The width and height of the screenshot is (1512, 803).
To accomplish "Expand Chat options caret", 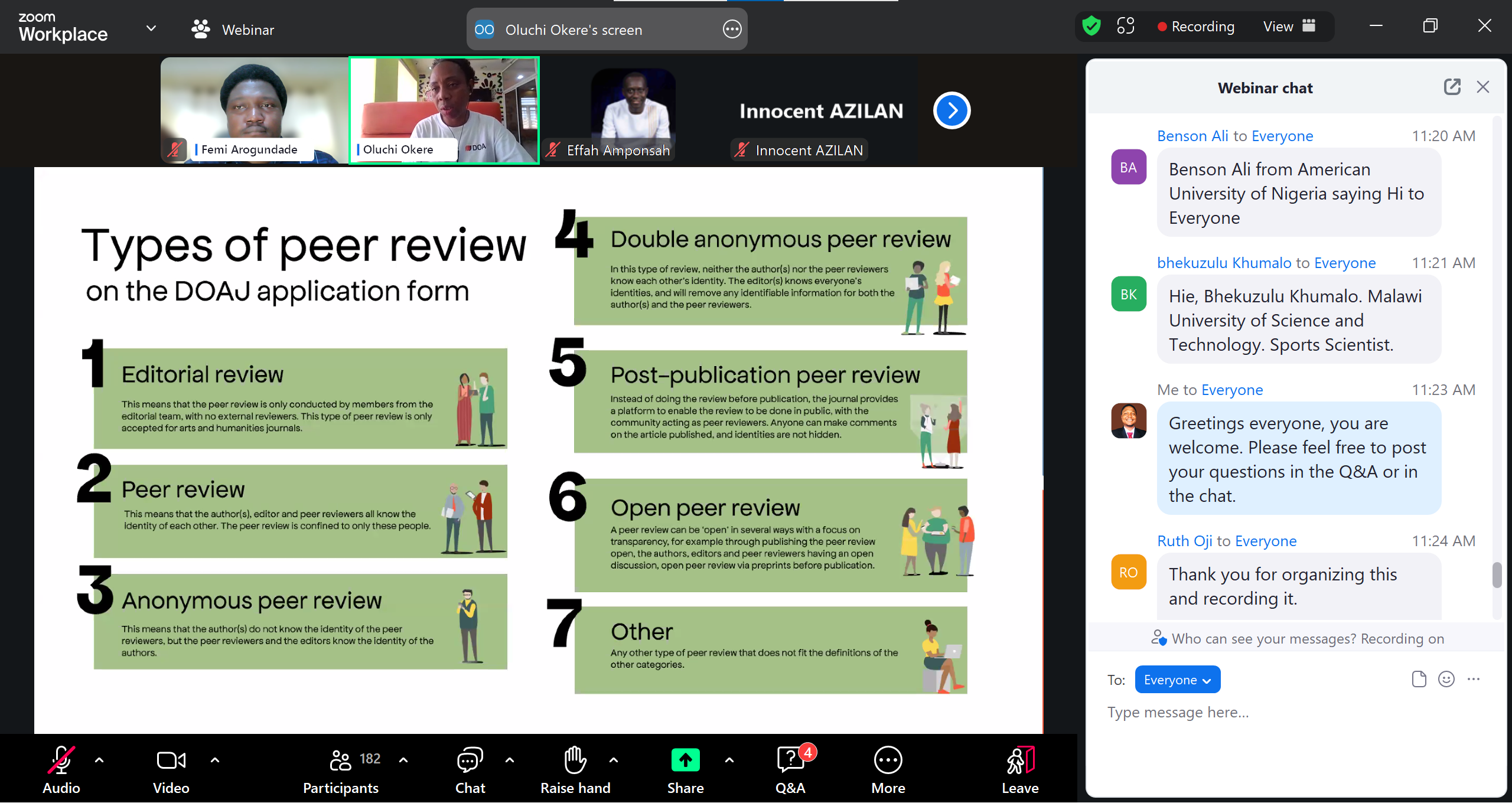I will point(510,760).
